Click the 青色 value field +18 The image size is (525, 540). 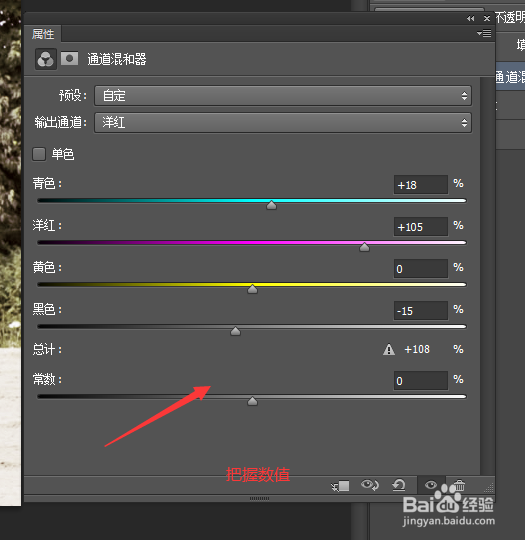click(x=421, y=185)
